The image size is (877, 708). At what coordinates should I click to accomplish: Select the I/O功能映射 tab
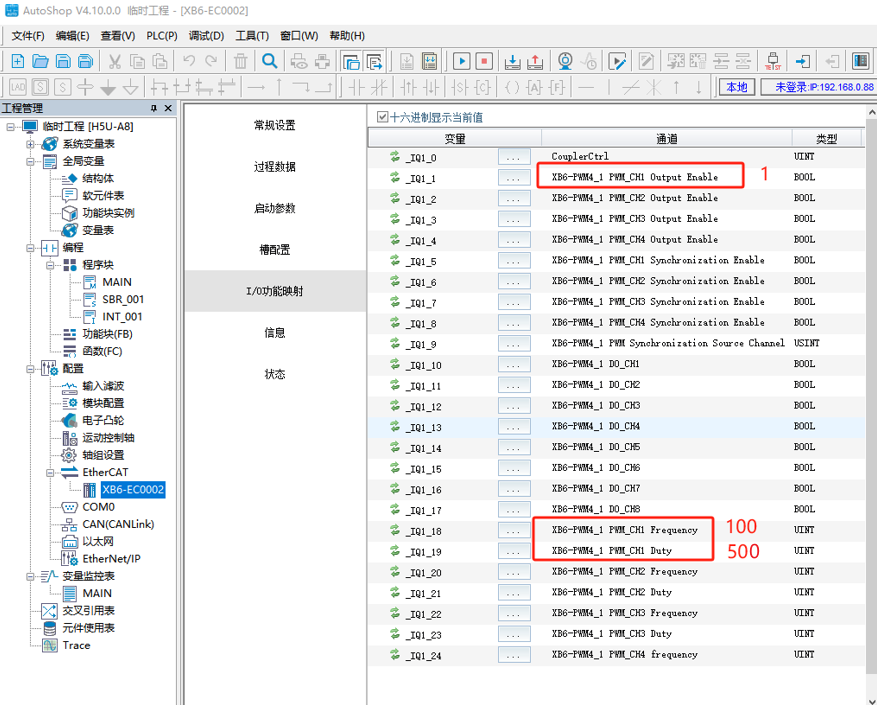pyautogui.click(x=275, y=291)
